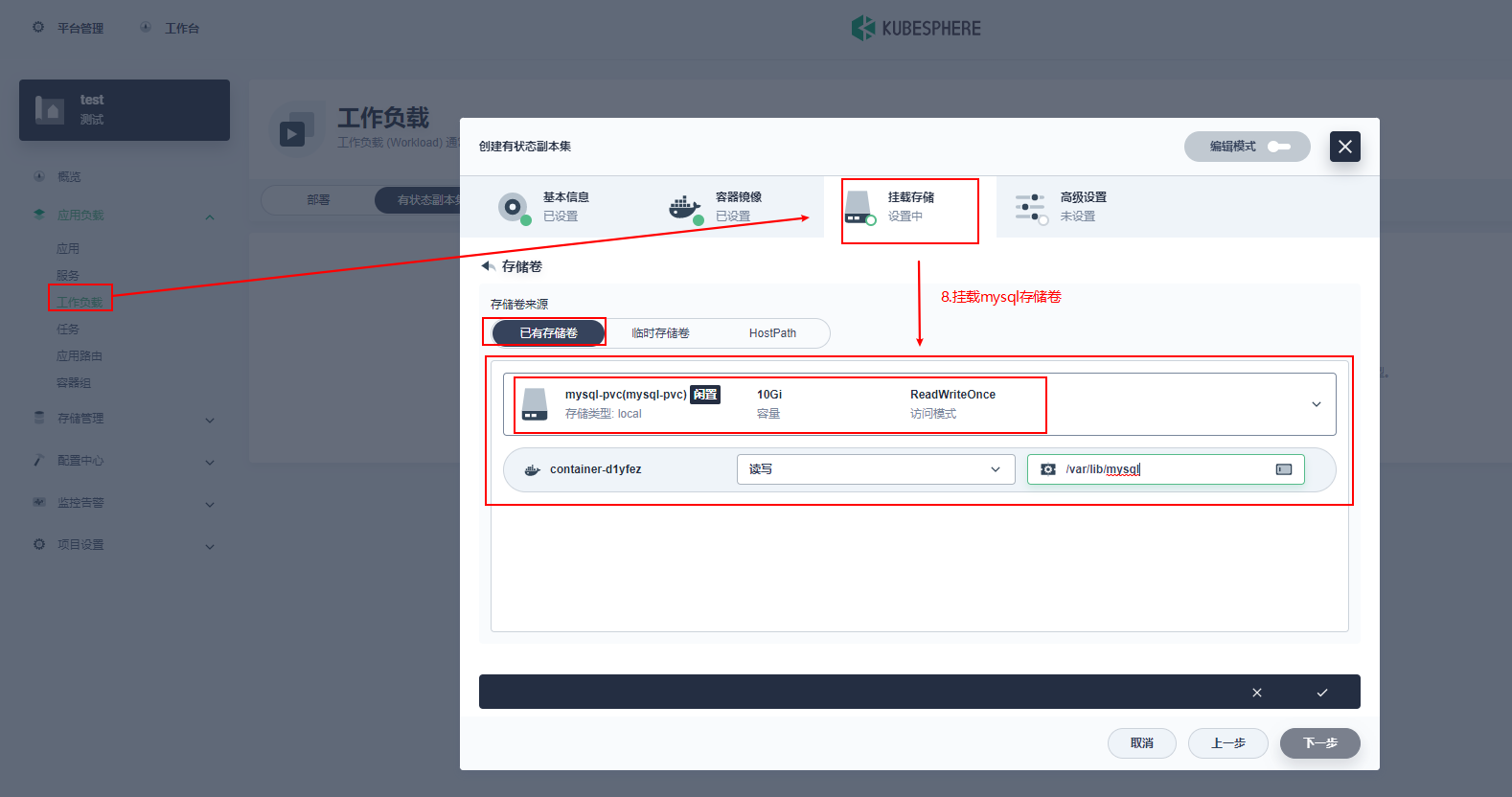The image size is (1512, 797).
Task: Open 工作负载 in the sidebar
Action: click(80, 302)
